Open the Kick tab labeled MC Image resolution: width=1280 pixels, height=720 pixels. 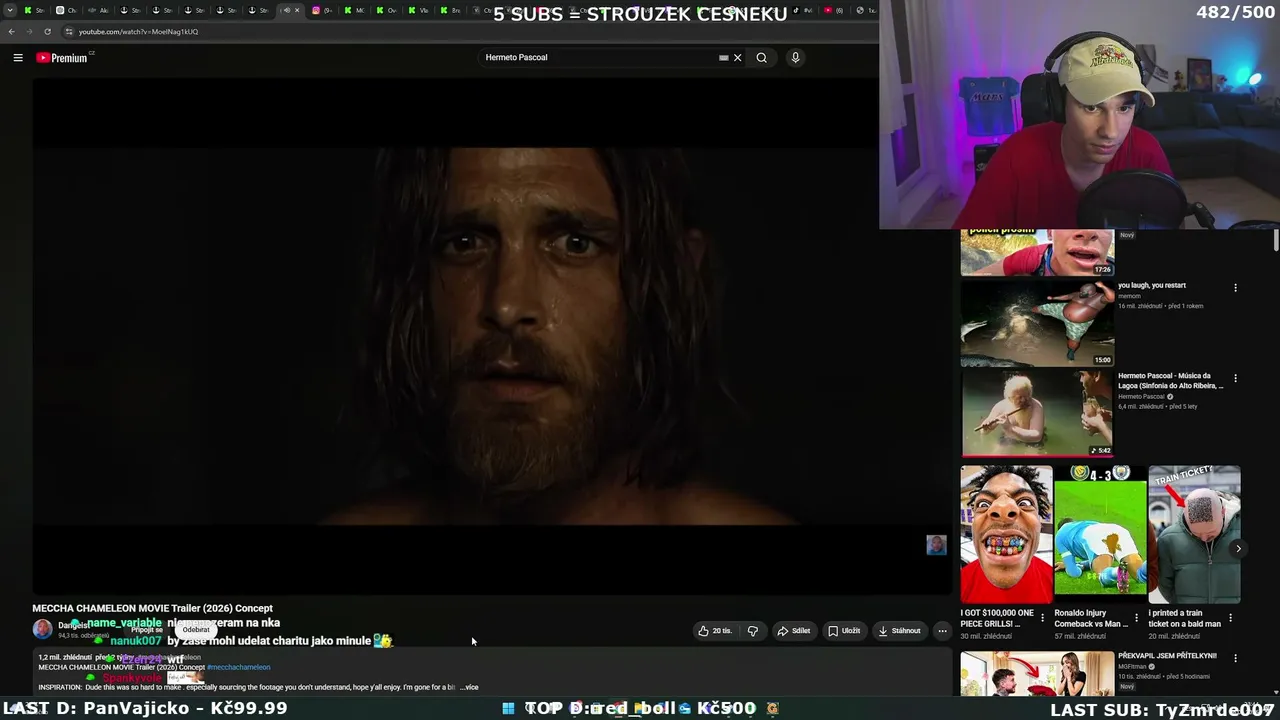point(354,10)
